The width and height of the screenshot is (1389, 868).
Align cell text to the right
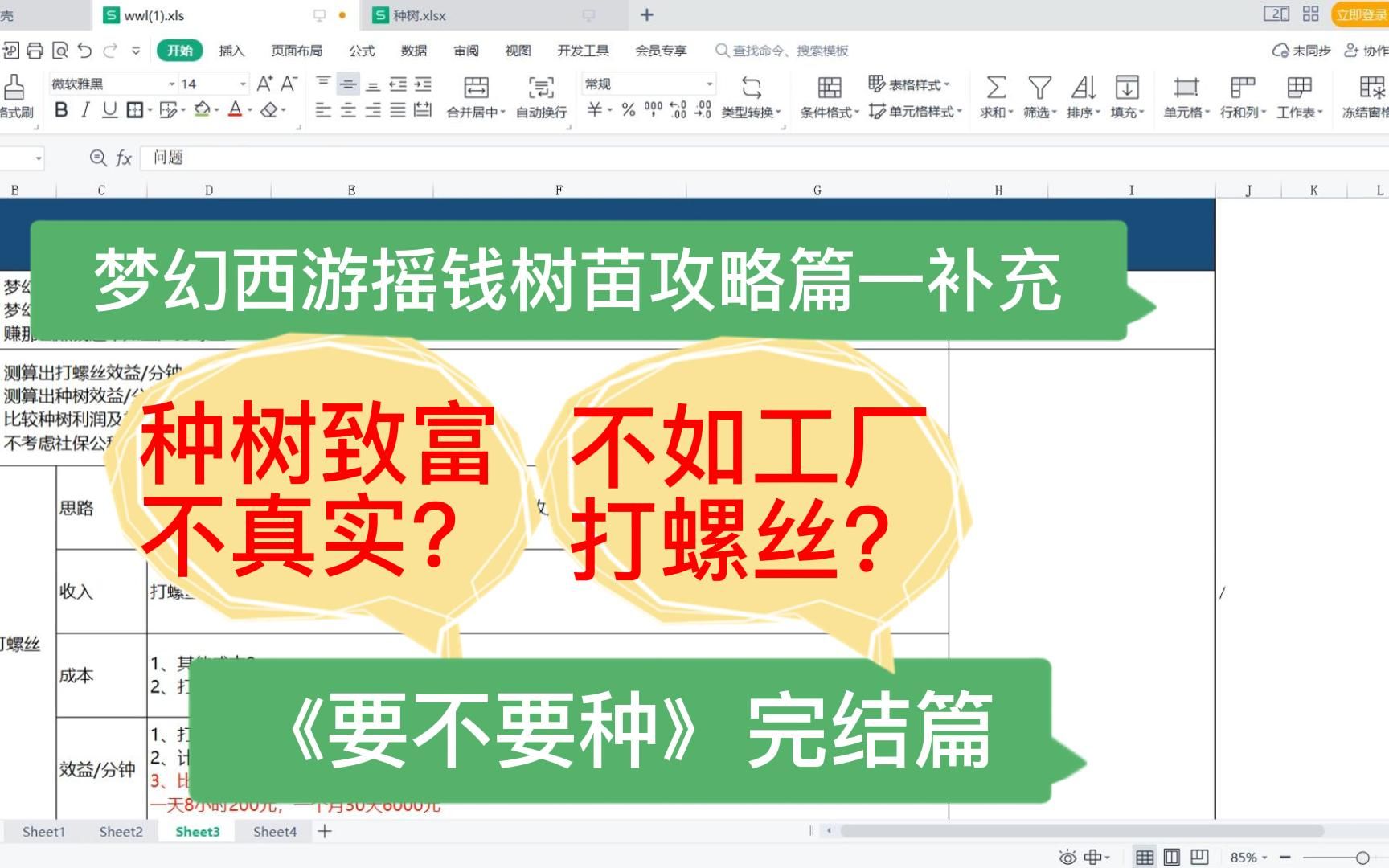(373, 110)
